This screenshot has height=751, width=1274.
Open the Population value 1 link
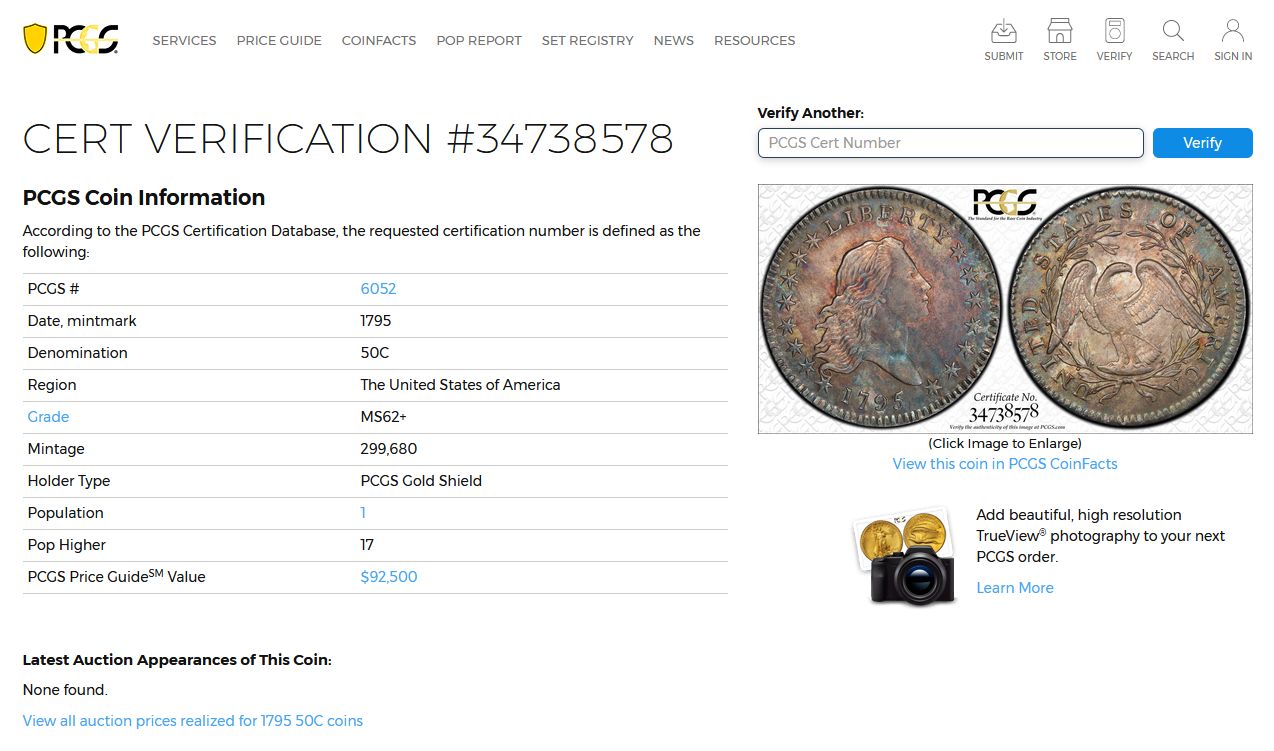pyautogui.click(x=363, y=513)
